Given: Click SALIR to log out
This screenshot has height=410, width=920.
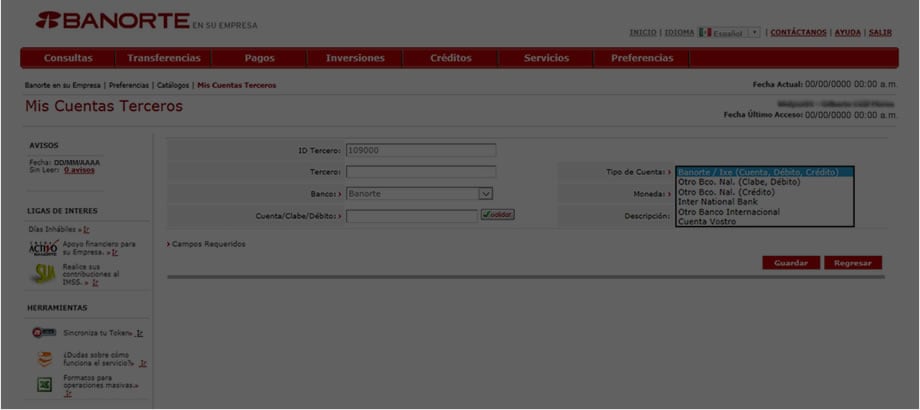Looking at the screenshot, I should click(880, 33).
